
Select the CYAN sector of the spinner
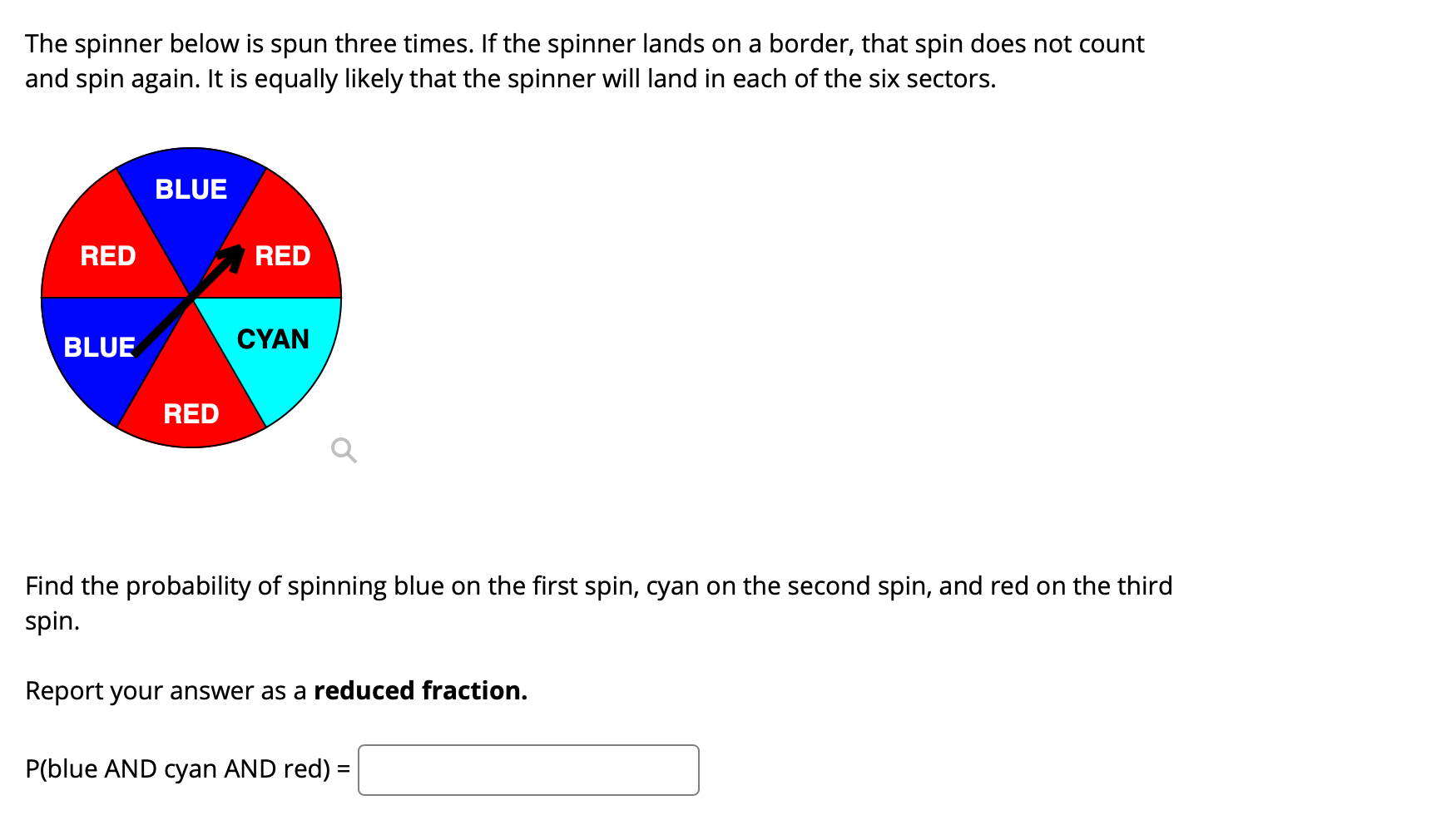coord(274,338)
